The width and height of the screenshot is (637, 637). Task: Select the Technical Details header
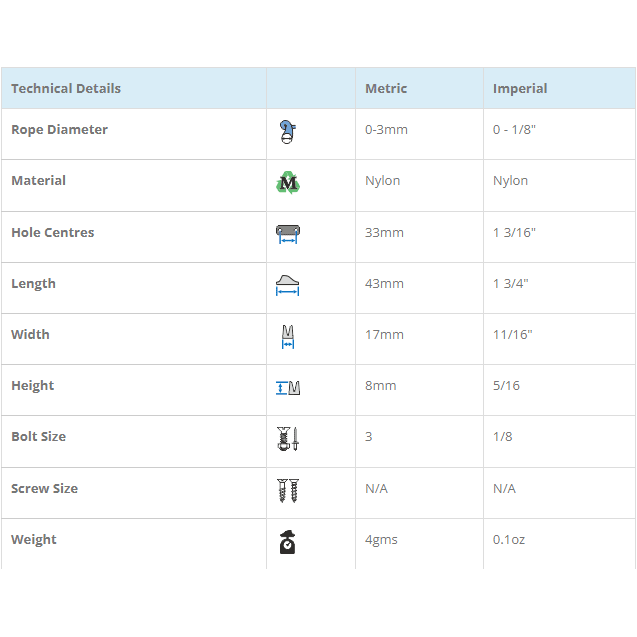click(66, 89)
